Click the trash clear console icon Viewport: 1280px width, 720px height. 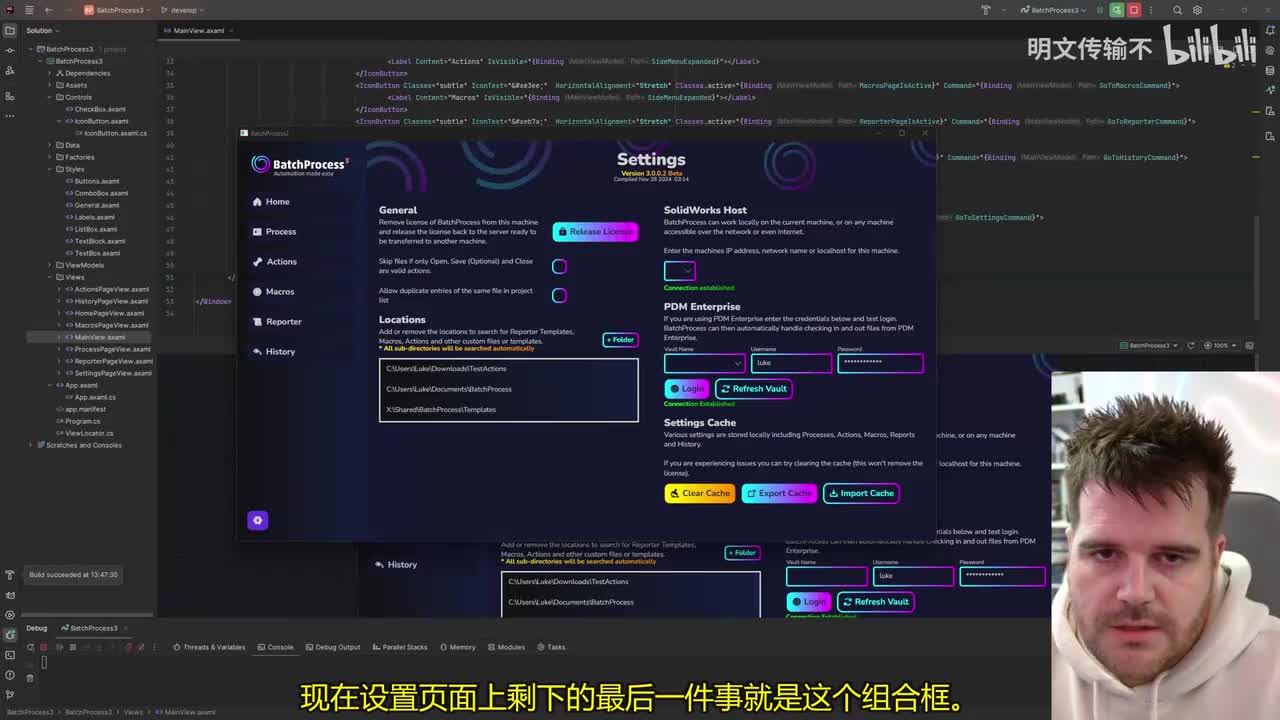click(30, 677)
